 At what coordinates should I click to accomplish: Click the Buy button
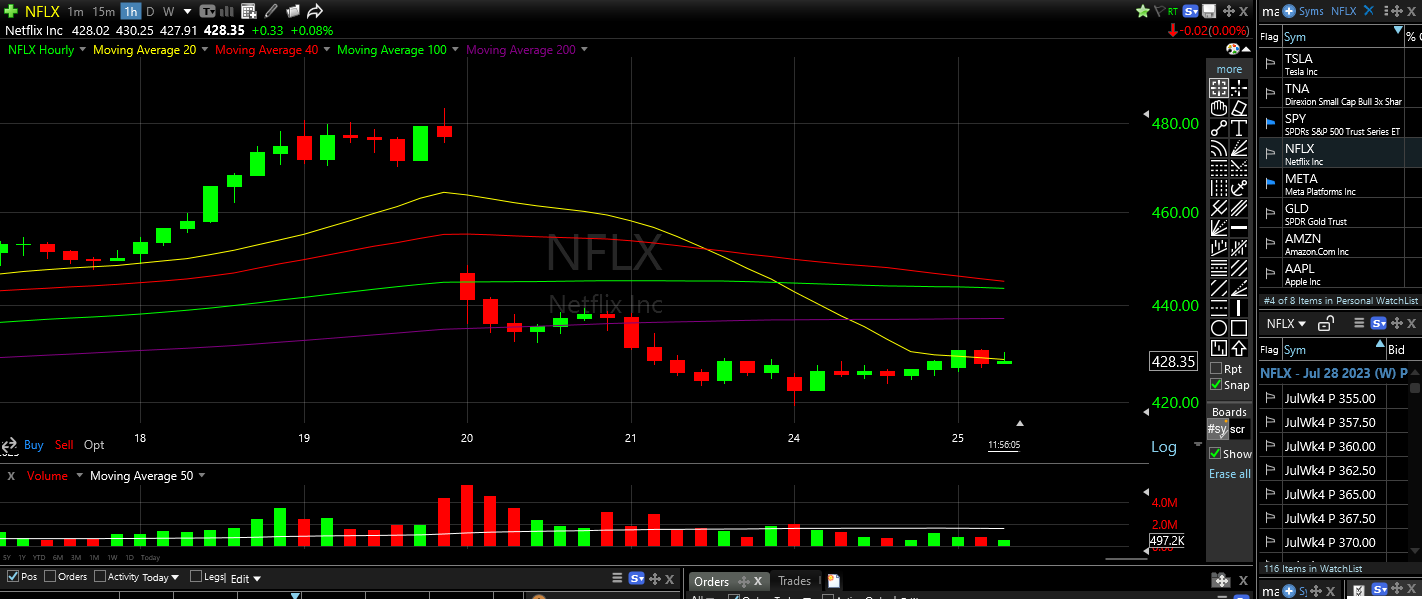click(x=33, y=445)
